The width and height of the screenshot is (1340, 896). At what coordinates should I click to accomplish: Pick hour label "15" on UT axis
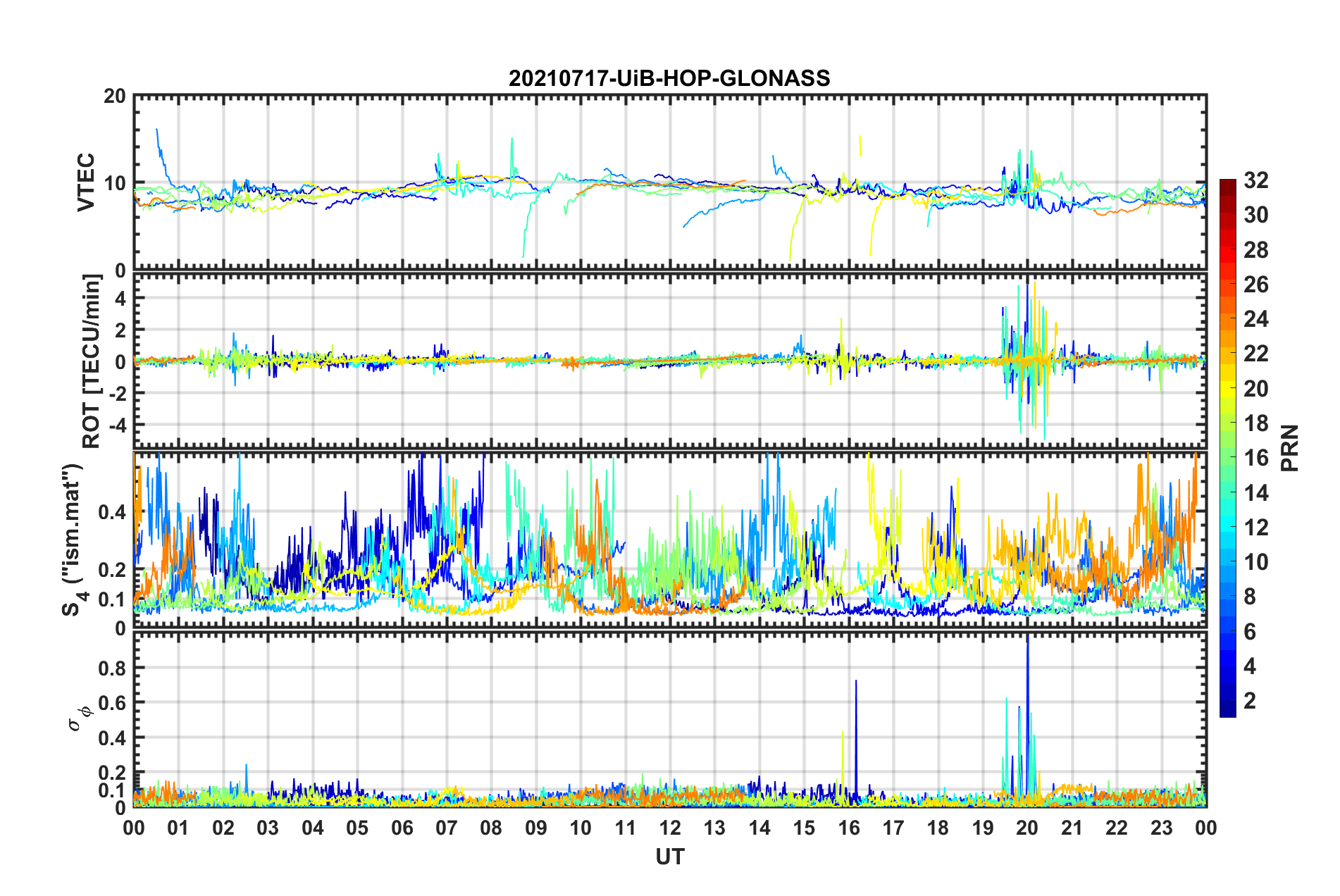804,828
